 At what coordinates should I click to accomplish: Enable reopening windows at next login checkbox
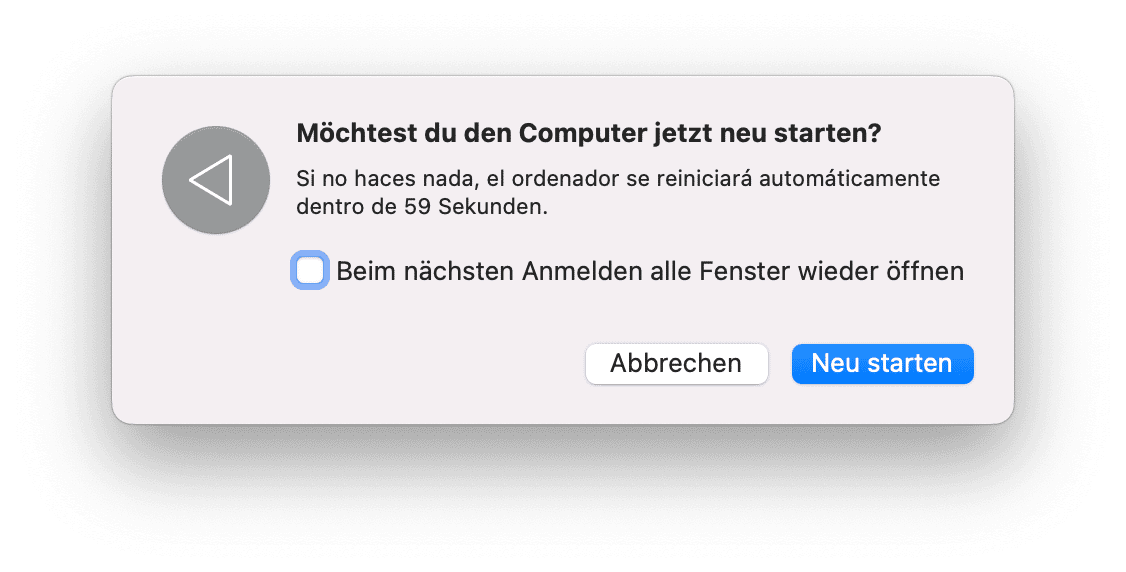coord(310,271)
